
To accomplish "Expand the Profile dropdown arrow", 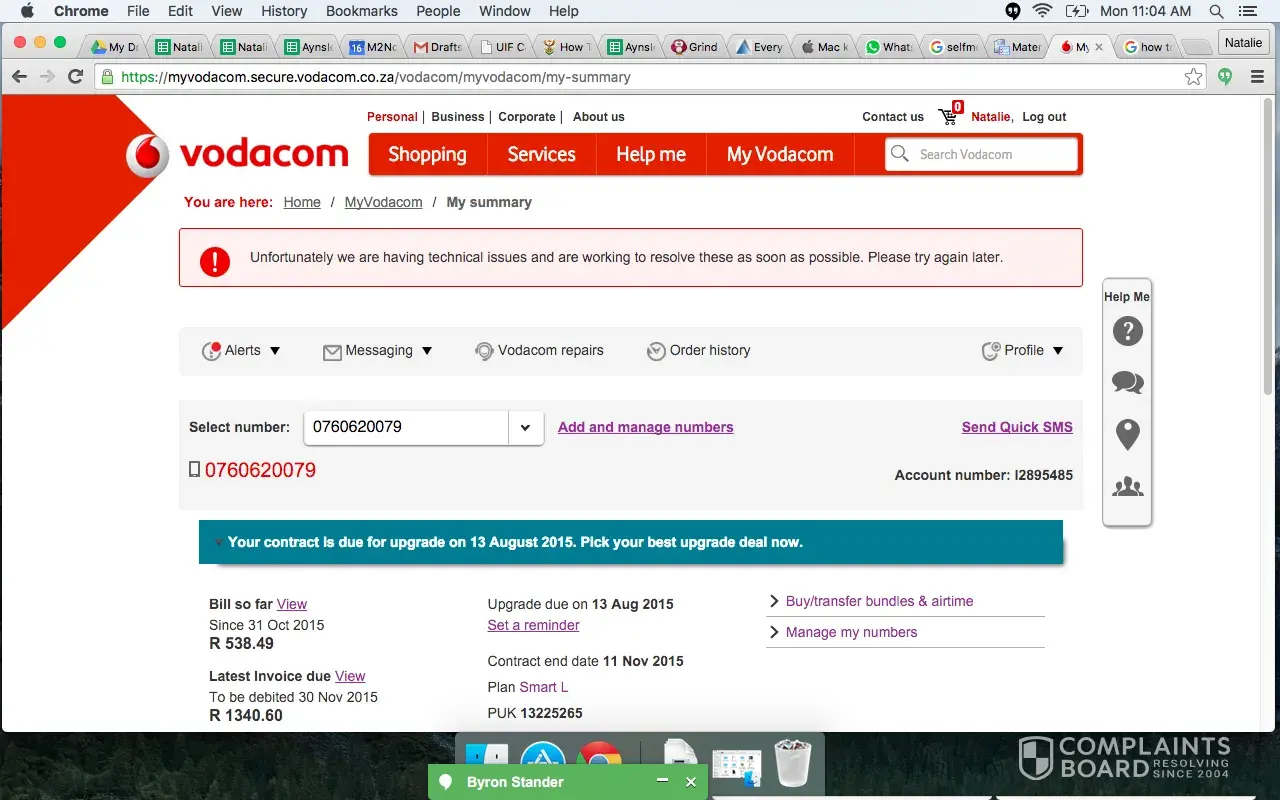I will pyautogui.click(x=1058, y=351).
